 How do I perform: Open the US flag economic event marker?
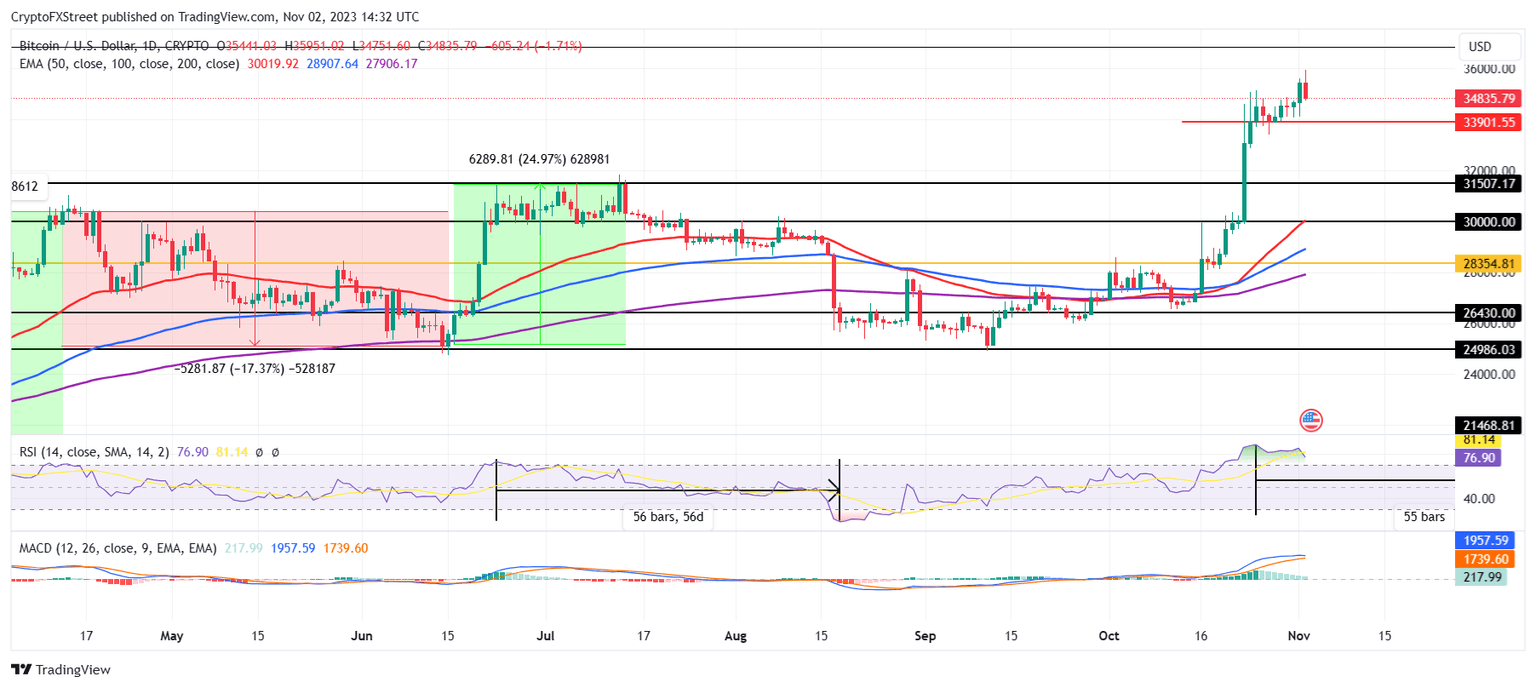tap(1310, 420)
